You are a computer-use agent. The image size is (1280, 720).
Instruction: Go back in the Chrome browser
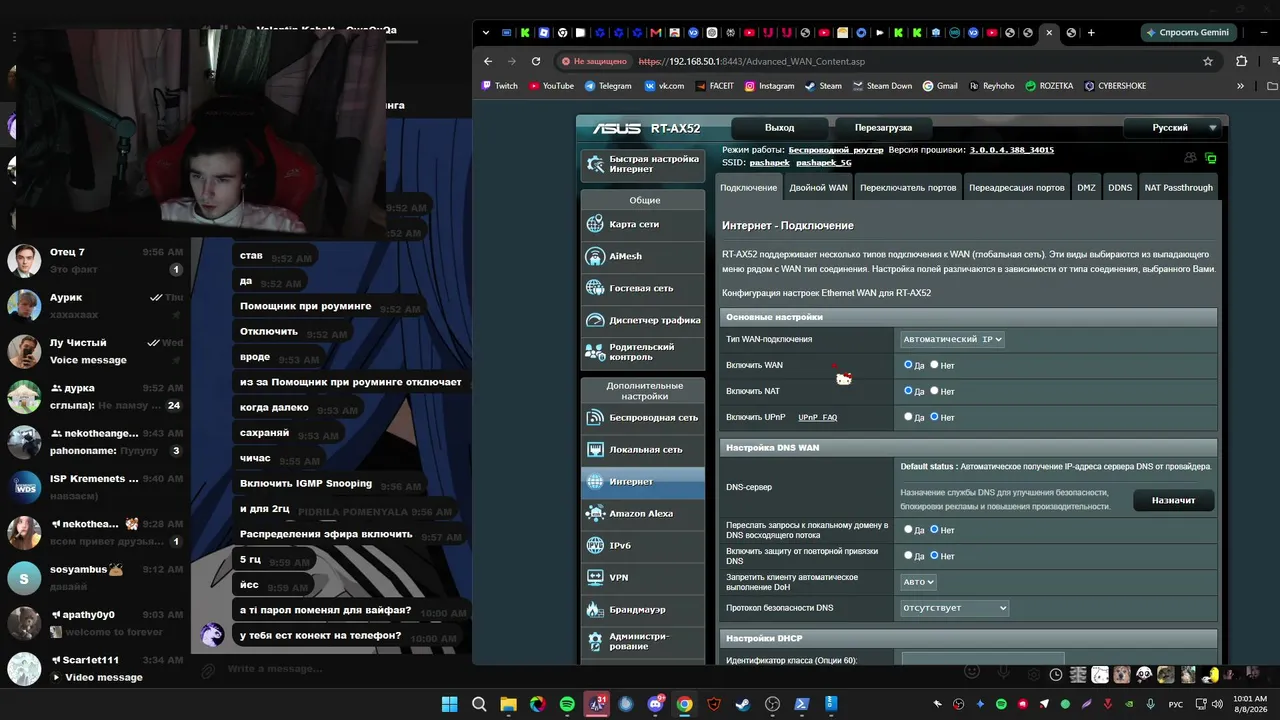488,61
